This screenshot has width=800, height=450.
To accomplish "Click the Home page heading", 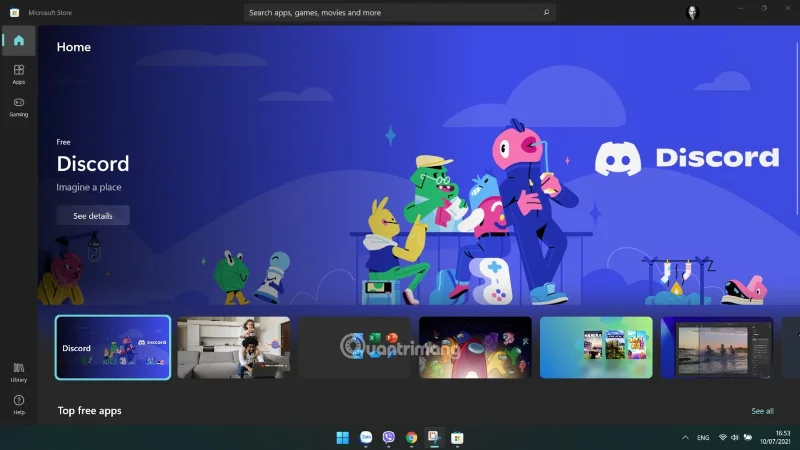I will tap(73, 47).
